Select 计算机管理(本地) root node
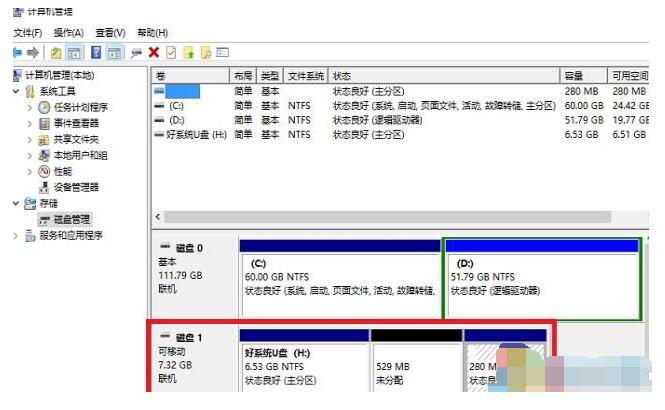The height and width of the screenshot is (410, 665). [60, 75]
